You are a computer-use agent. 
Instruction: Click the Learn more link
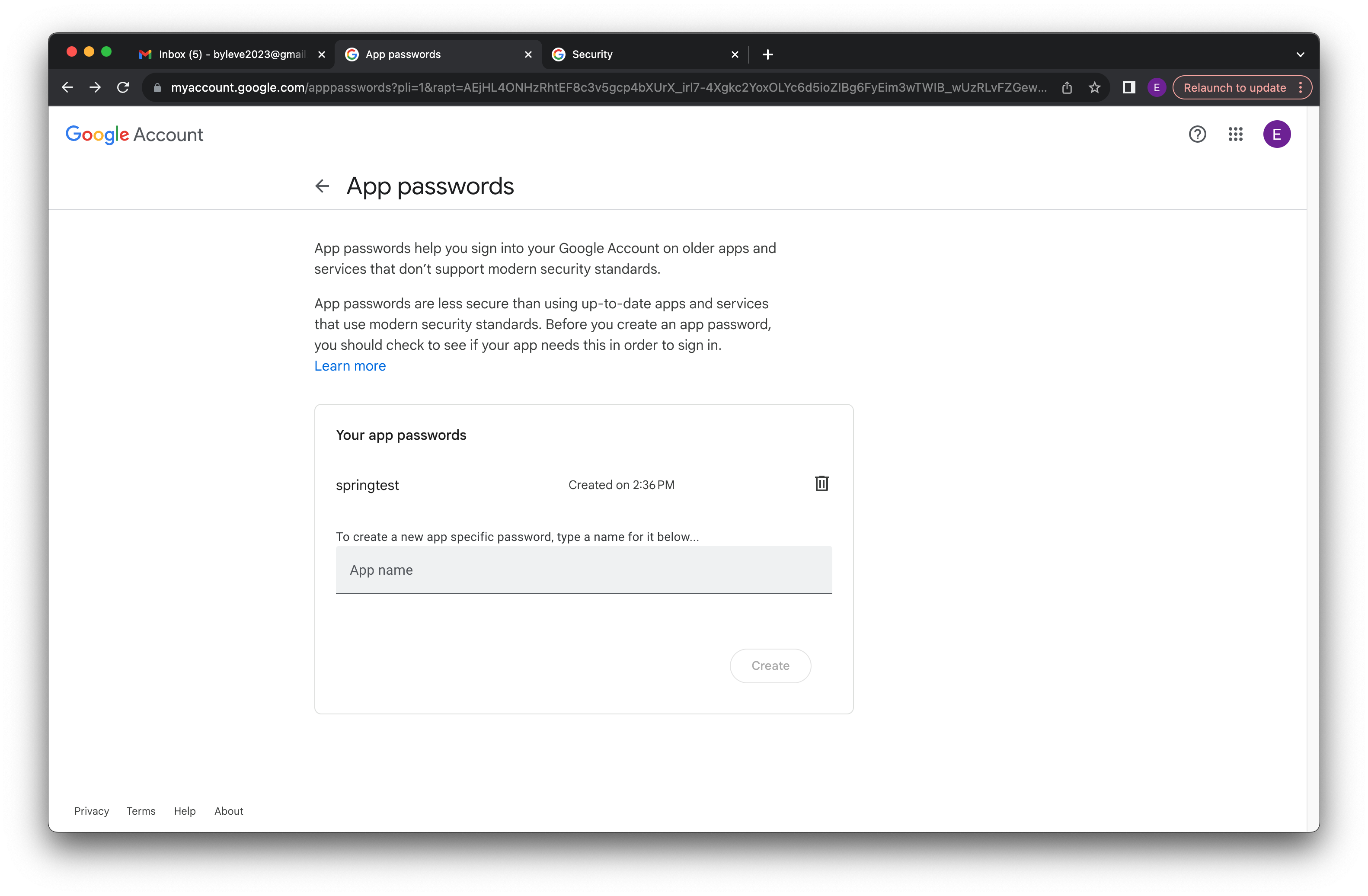coord(350,365)
